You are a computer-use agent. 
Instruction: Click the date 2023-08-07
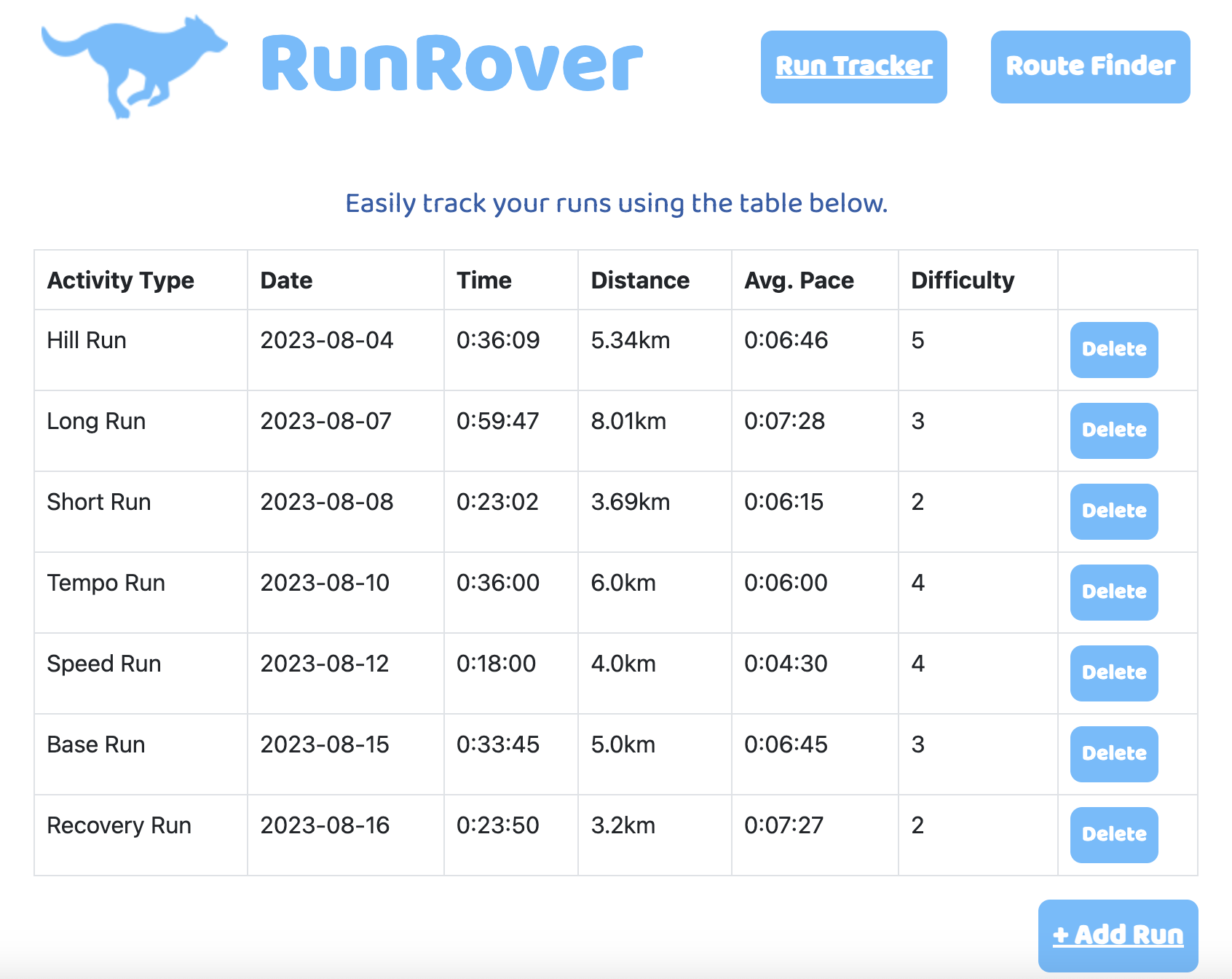(x=326, y=421)
